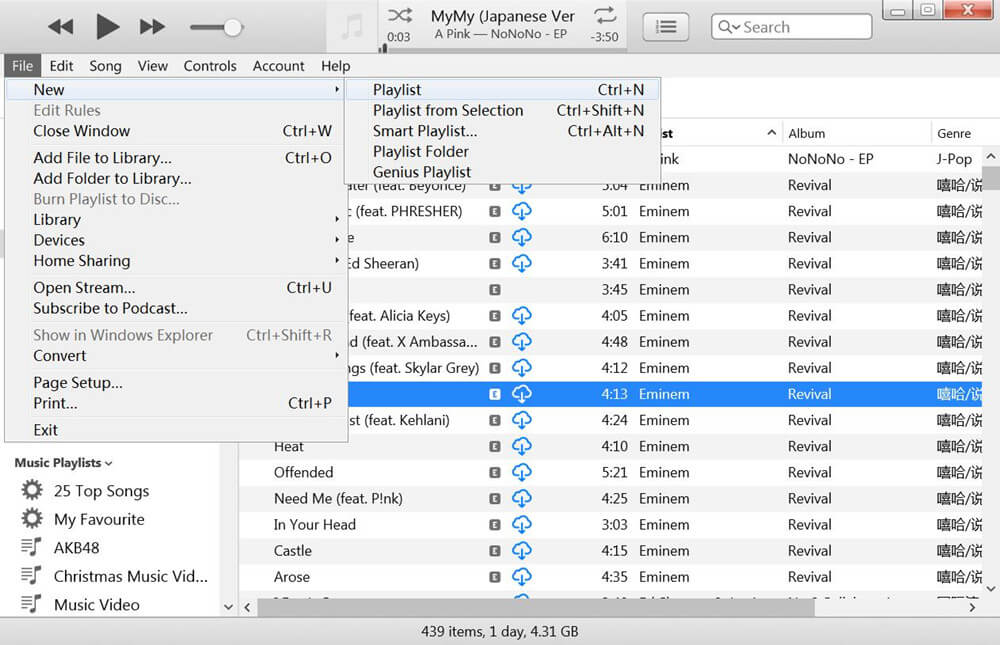Click the rewind previous track button
Image resolution: width=1000 pixels, height=645 pixels.
pyautogui.click(x=61, y=27)
